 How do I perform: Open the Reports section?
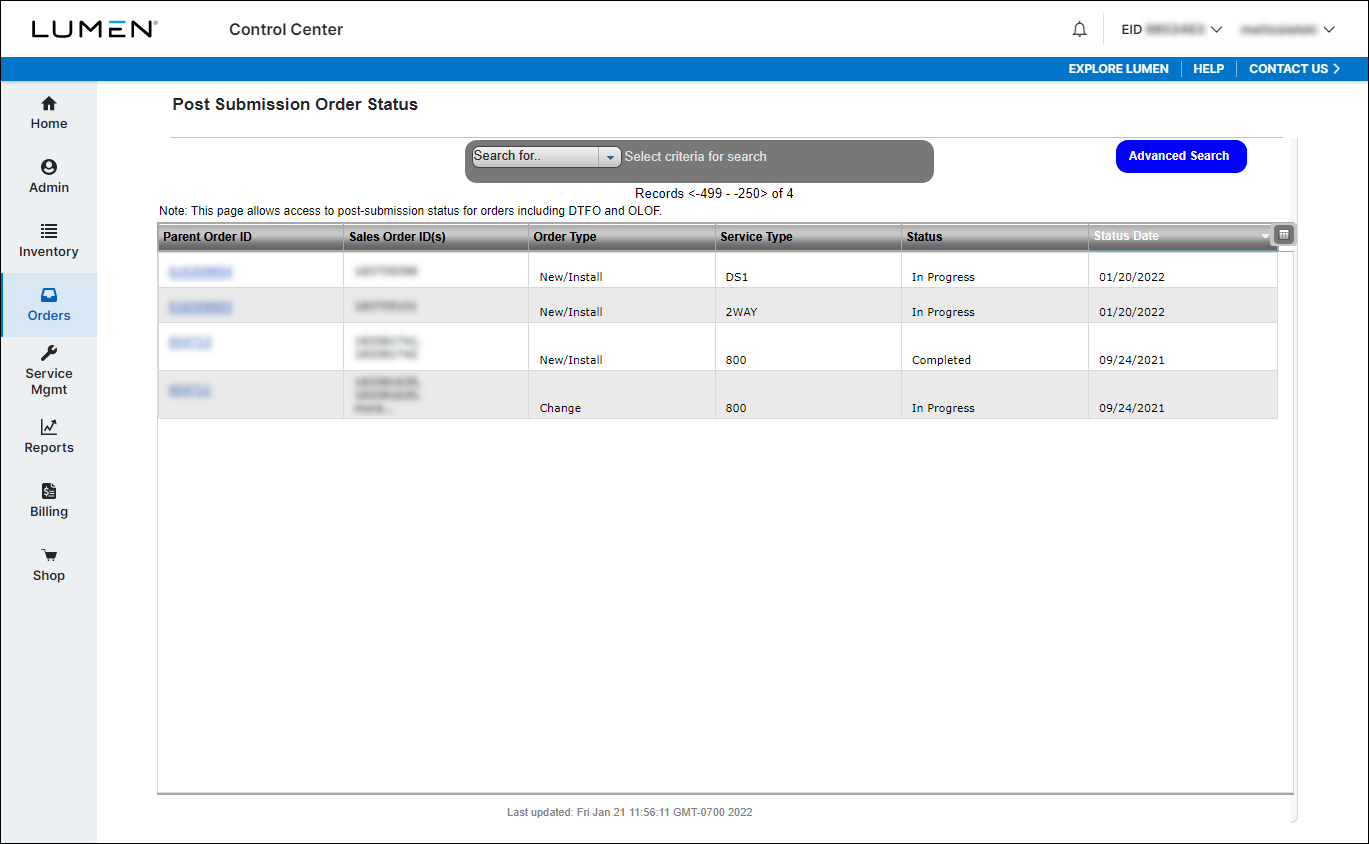pos(49,437)
